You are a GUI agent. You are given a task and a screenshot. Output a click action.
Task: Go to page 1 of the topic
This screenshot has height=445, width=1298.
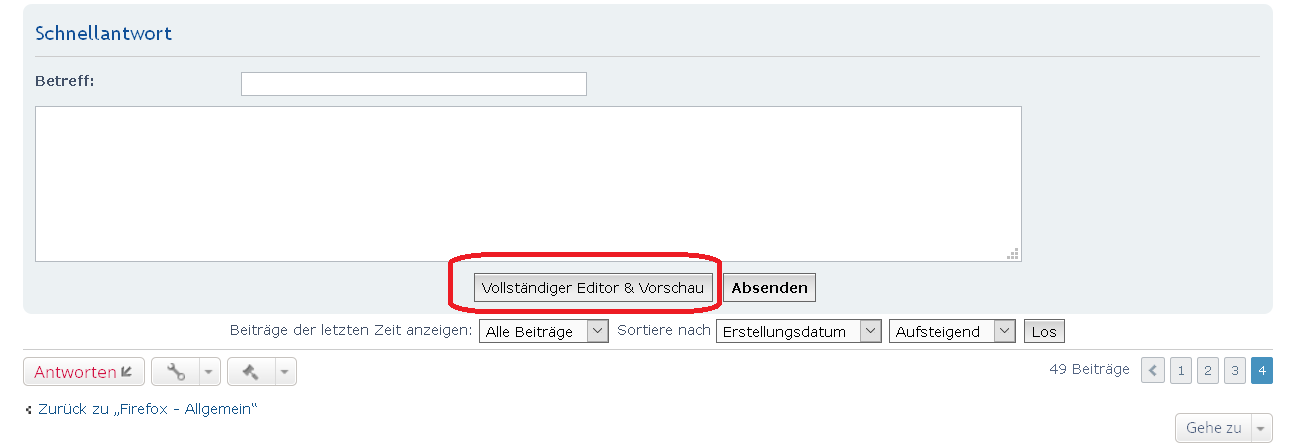pyautogui.click(x=1181, y=371)
